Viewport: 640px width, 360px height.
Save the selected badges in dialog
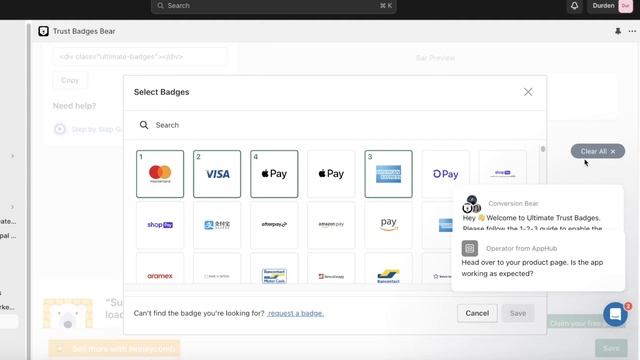(518, 313)
